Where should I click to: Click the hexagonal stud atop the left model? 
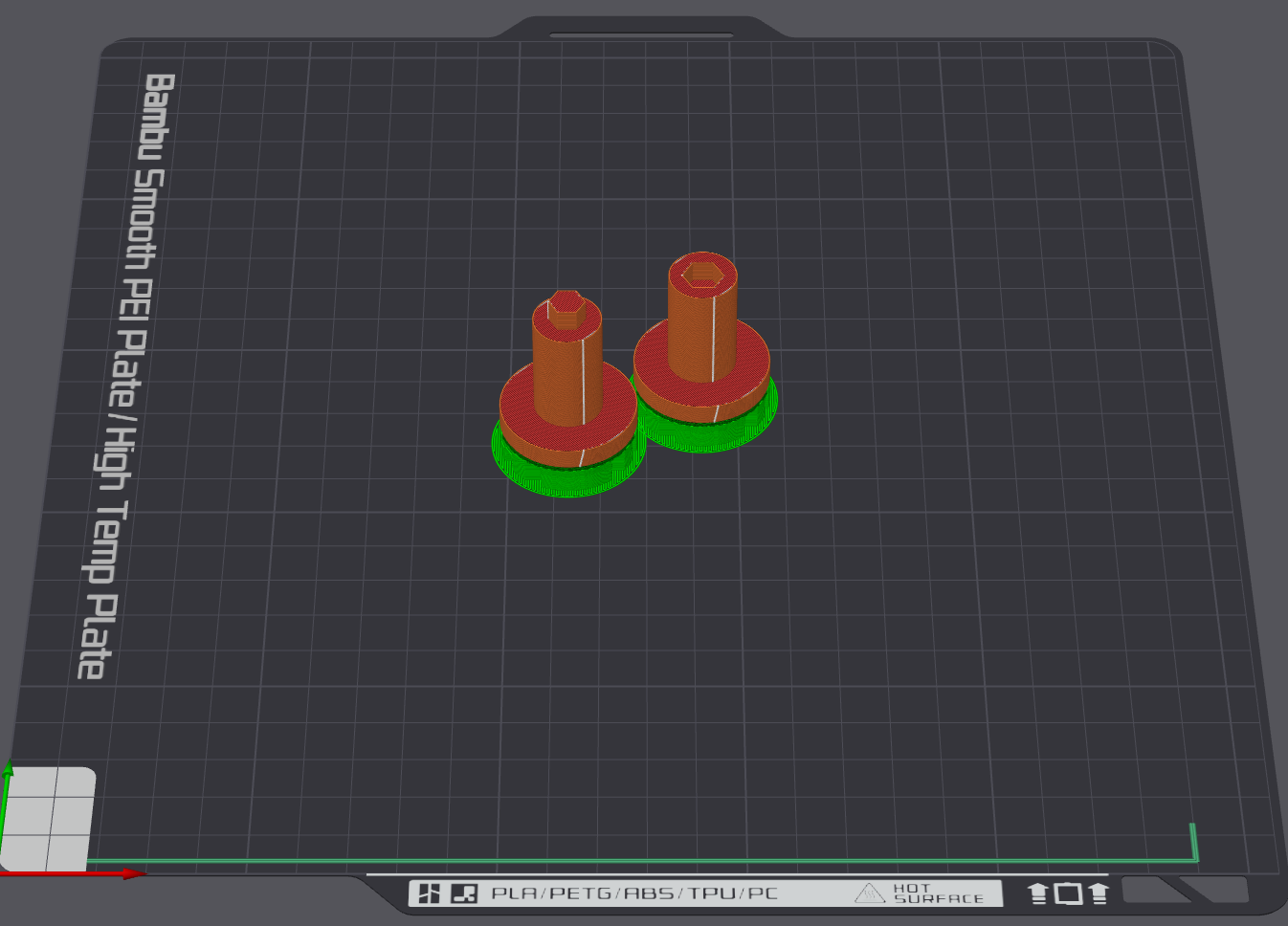click(566, 306)
